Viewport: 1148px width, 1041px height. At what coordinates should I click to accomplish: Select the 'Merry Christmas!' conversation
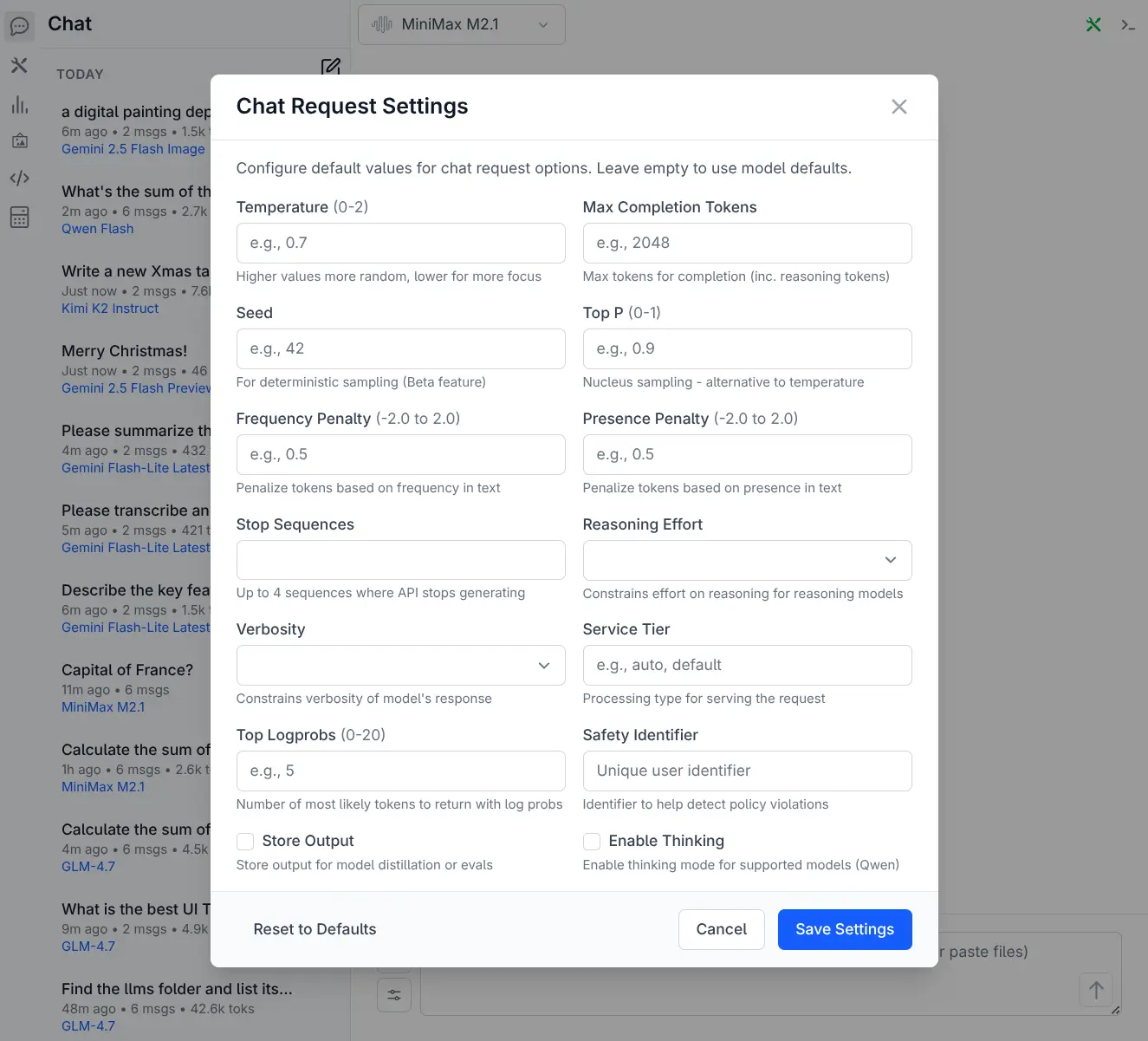click(x=124, y=351)
